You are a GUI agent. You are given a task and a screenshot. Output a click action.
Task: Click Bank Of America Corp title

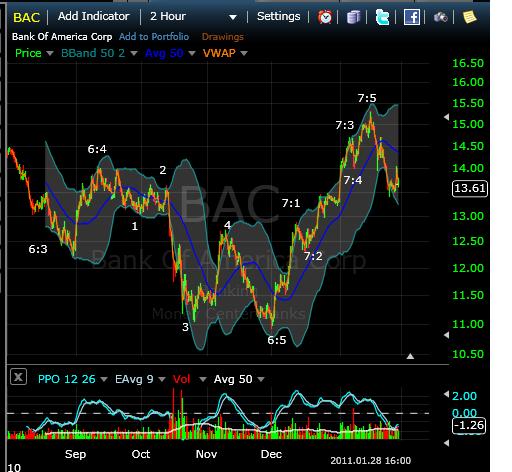pos(62,37)
